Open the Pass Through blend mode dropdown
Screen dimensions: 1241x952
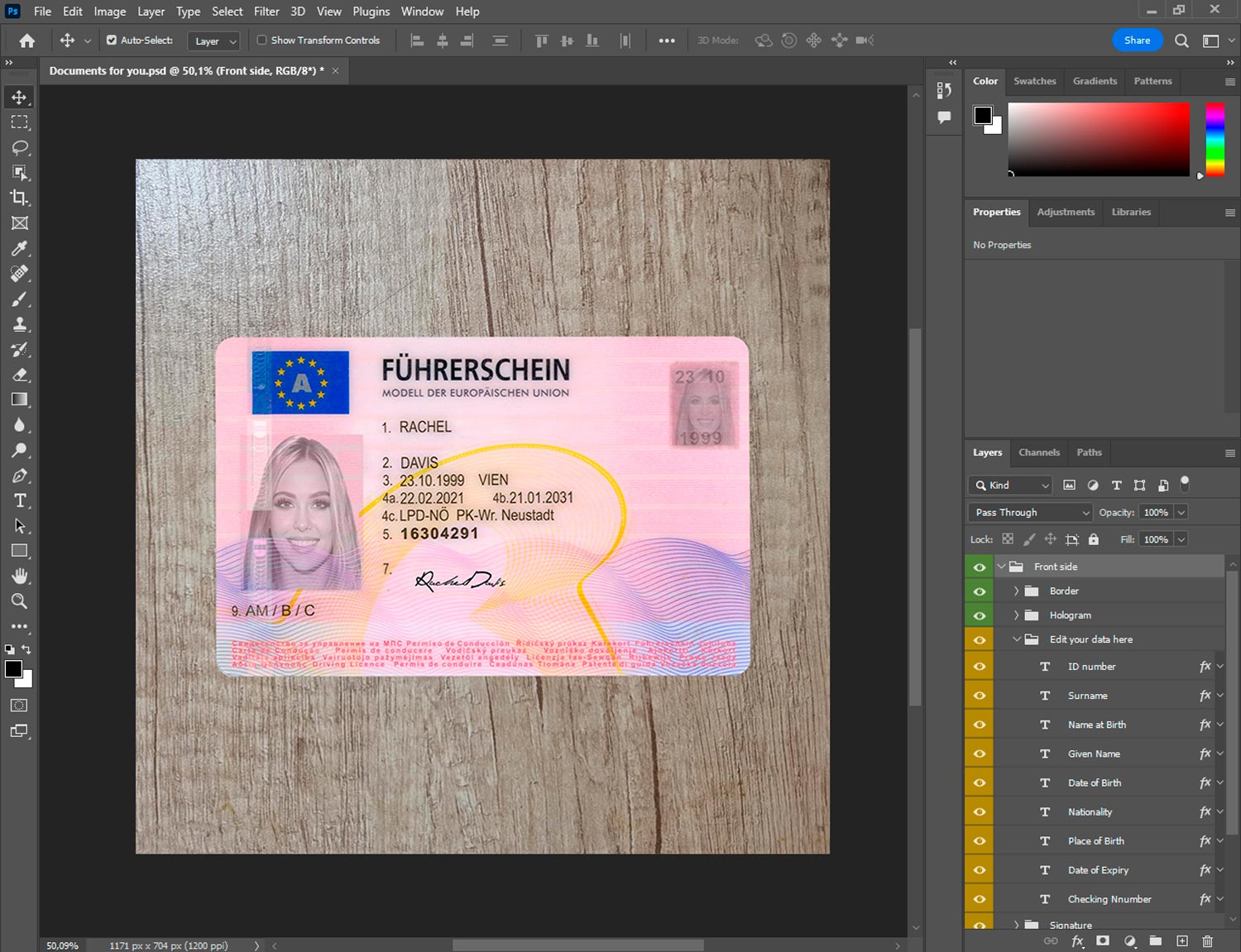[1030, 513]
